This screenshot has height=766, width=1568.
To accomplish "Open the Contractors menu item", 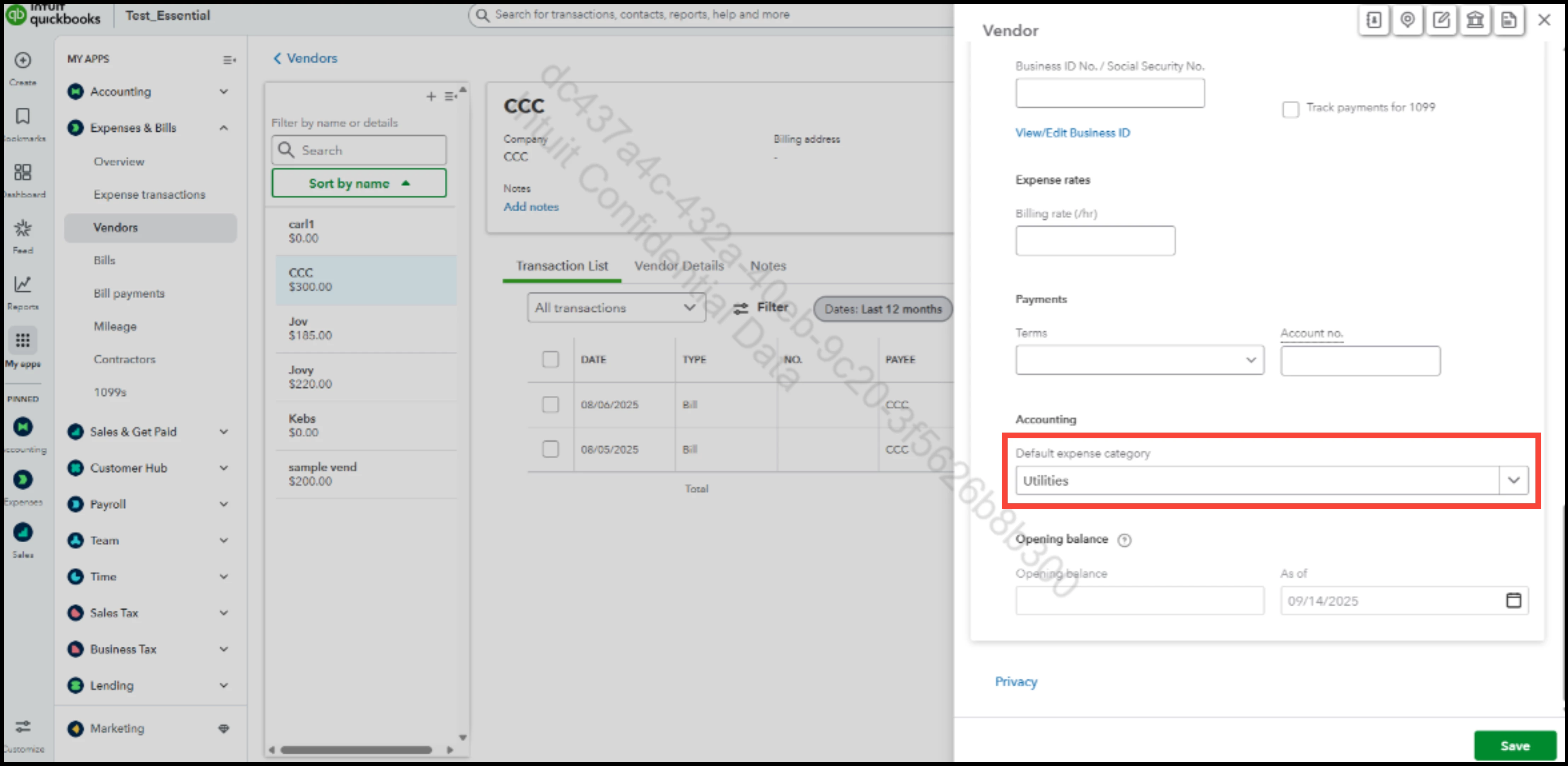I will 124,359.
